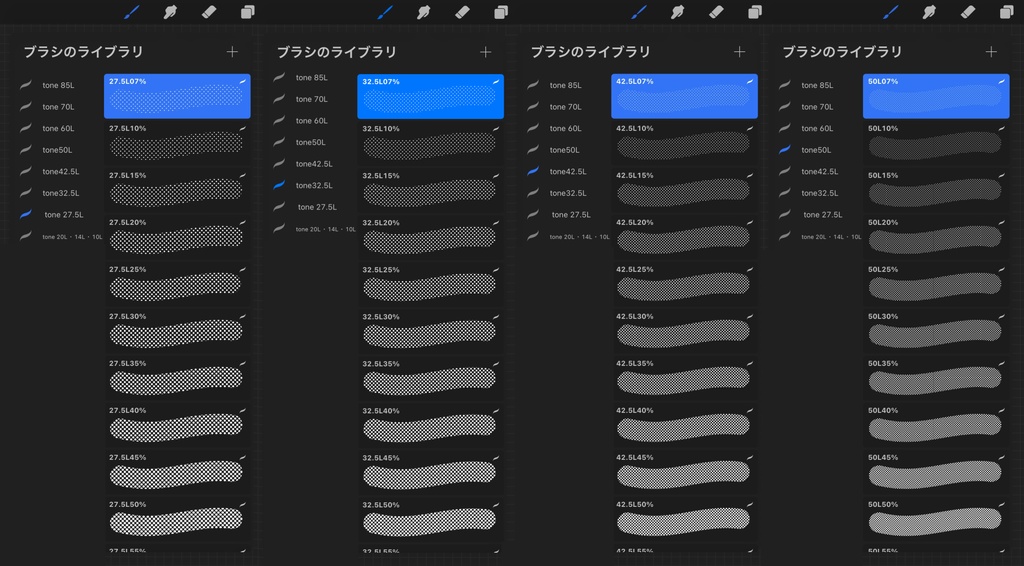The image size is (1024, 566).
Task: Add new brush with plus in 32.5L library
Action: [485, 52]
